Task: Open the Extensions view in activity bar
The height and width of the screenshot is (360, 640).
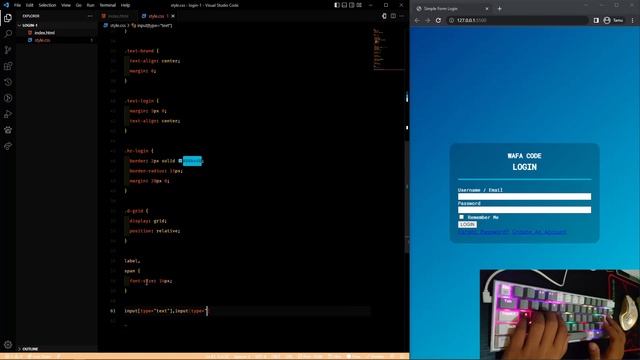Action: (8, 66)
